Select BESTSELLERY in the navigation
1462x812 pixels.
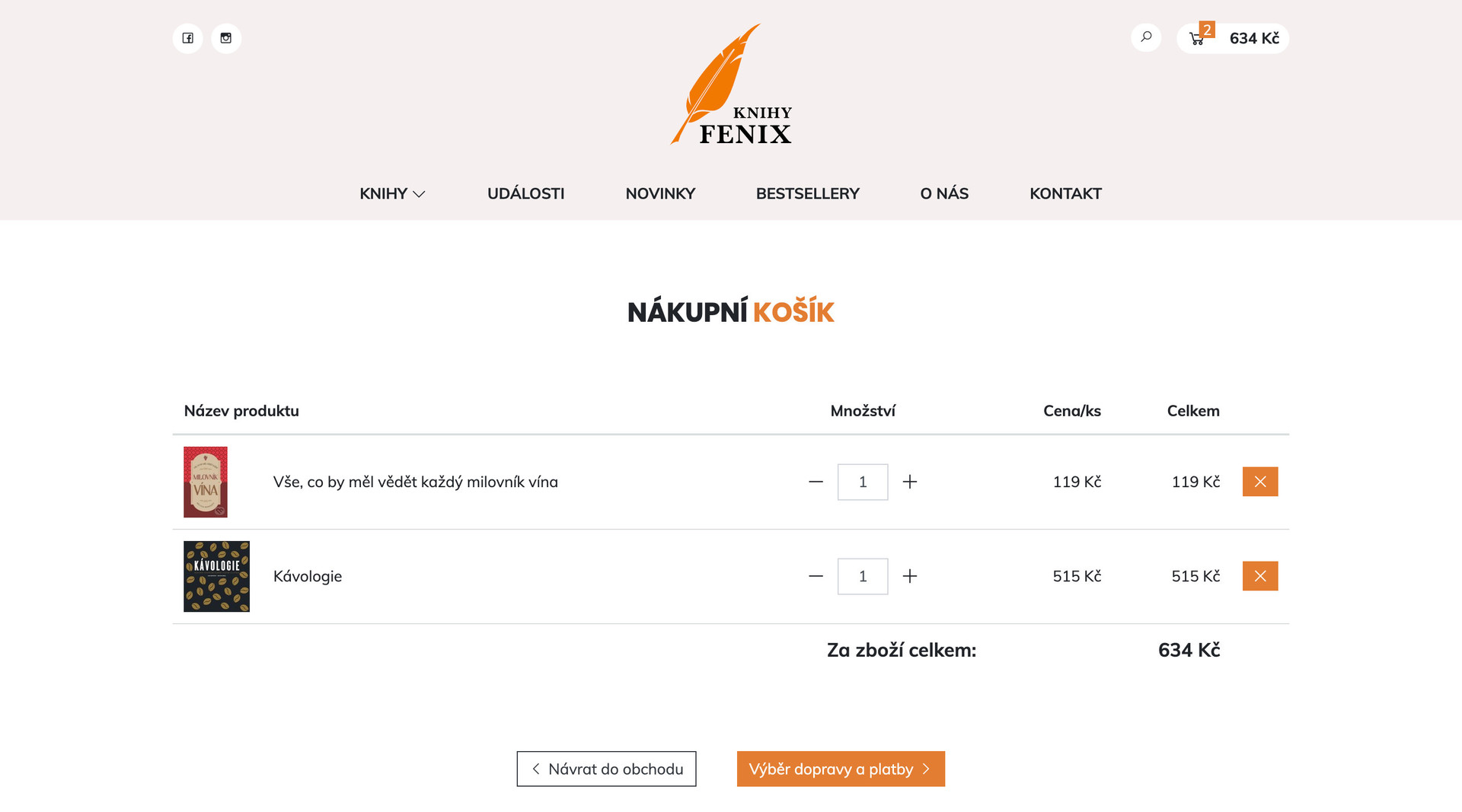(807, 193)
